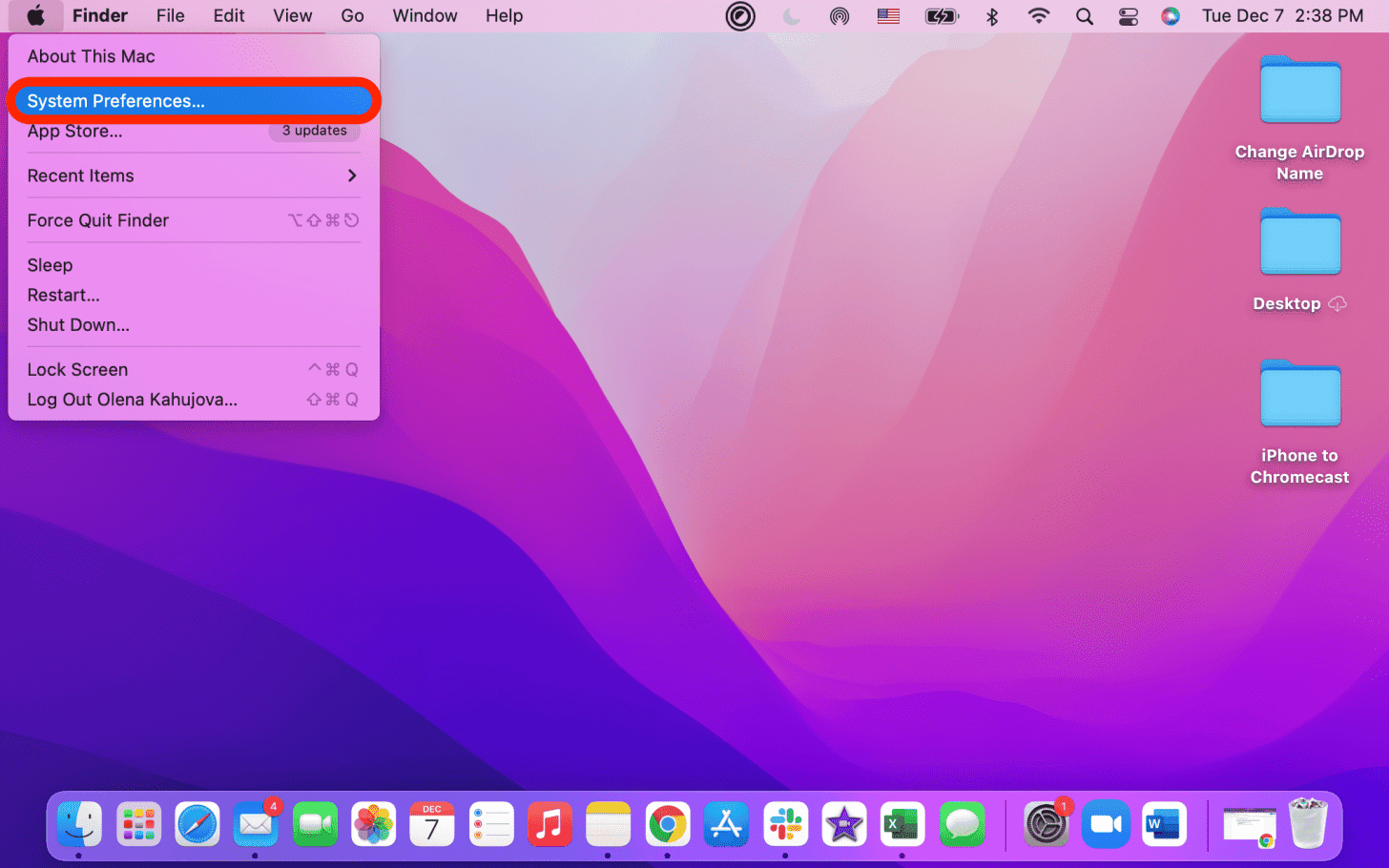Open the Wi-Fi status dropdown
Viewport: 1389px width, 868px height.
click(x=1039, y=16)
